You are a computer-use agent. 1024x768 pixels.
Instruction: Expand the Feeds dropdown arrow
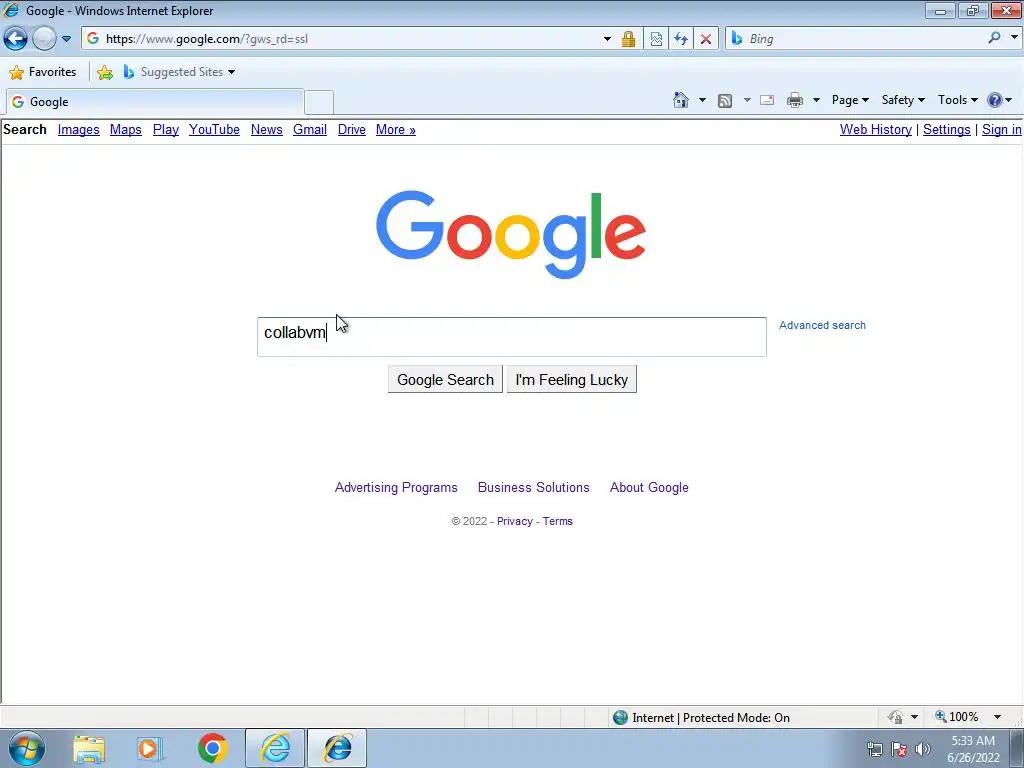(x=747, y=101)
